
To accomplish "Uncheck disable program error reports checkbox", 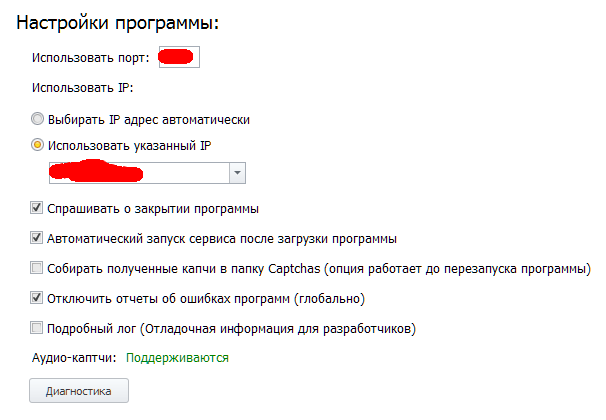I will pos(37,298).
